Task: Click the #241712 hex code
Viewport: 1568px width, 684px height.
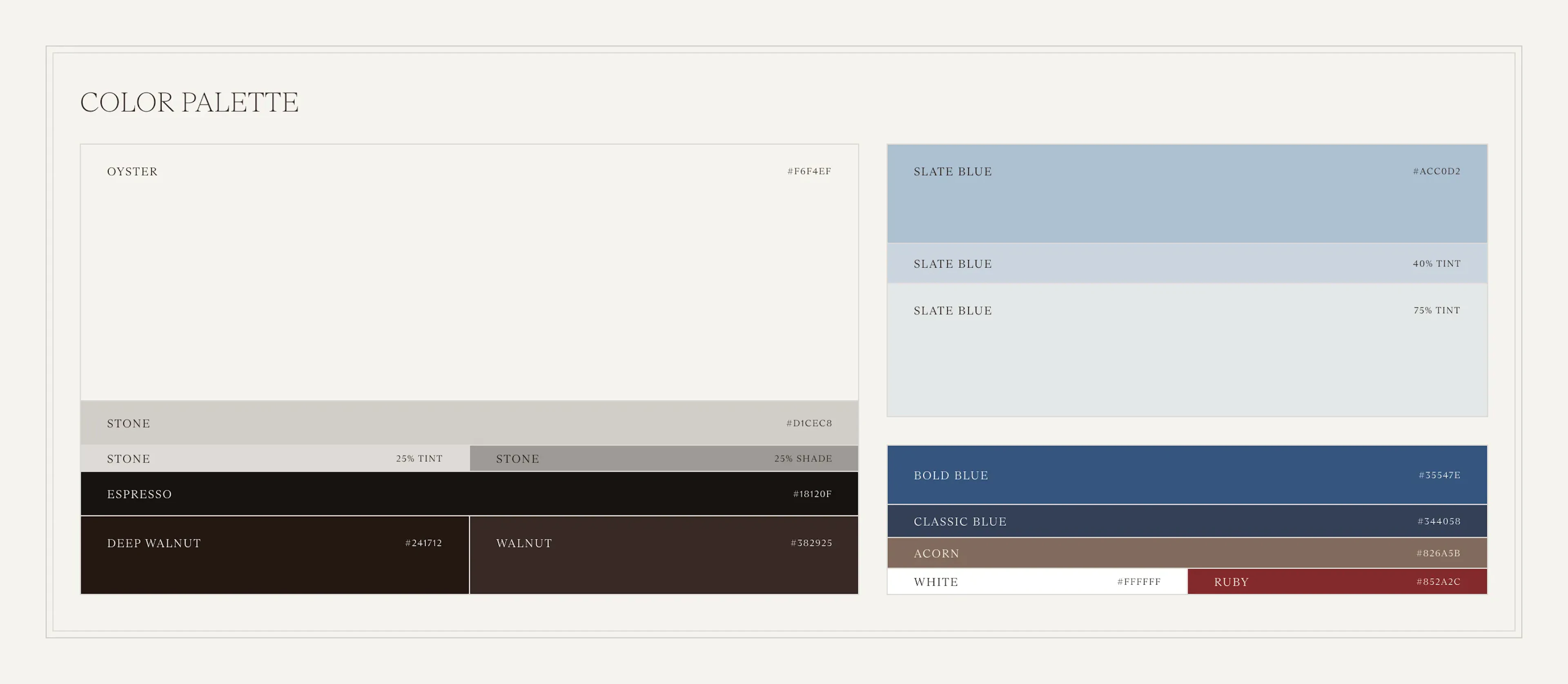Action: (x=424, y=543)
